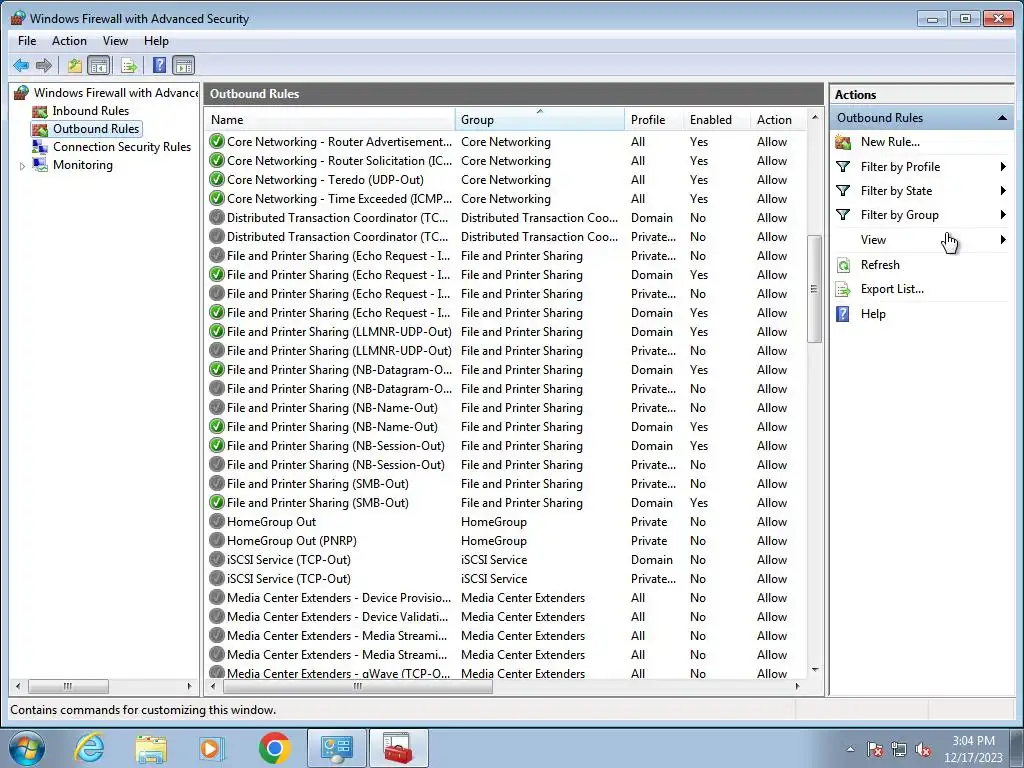Sort by the Group column header
Screen dimensions: 1024x768
pos(539,120)
